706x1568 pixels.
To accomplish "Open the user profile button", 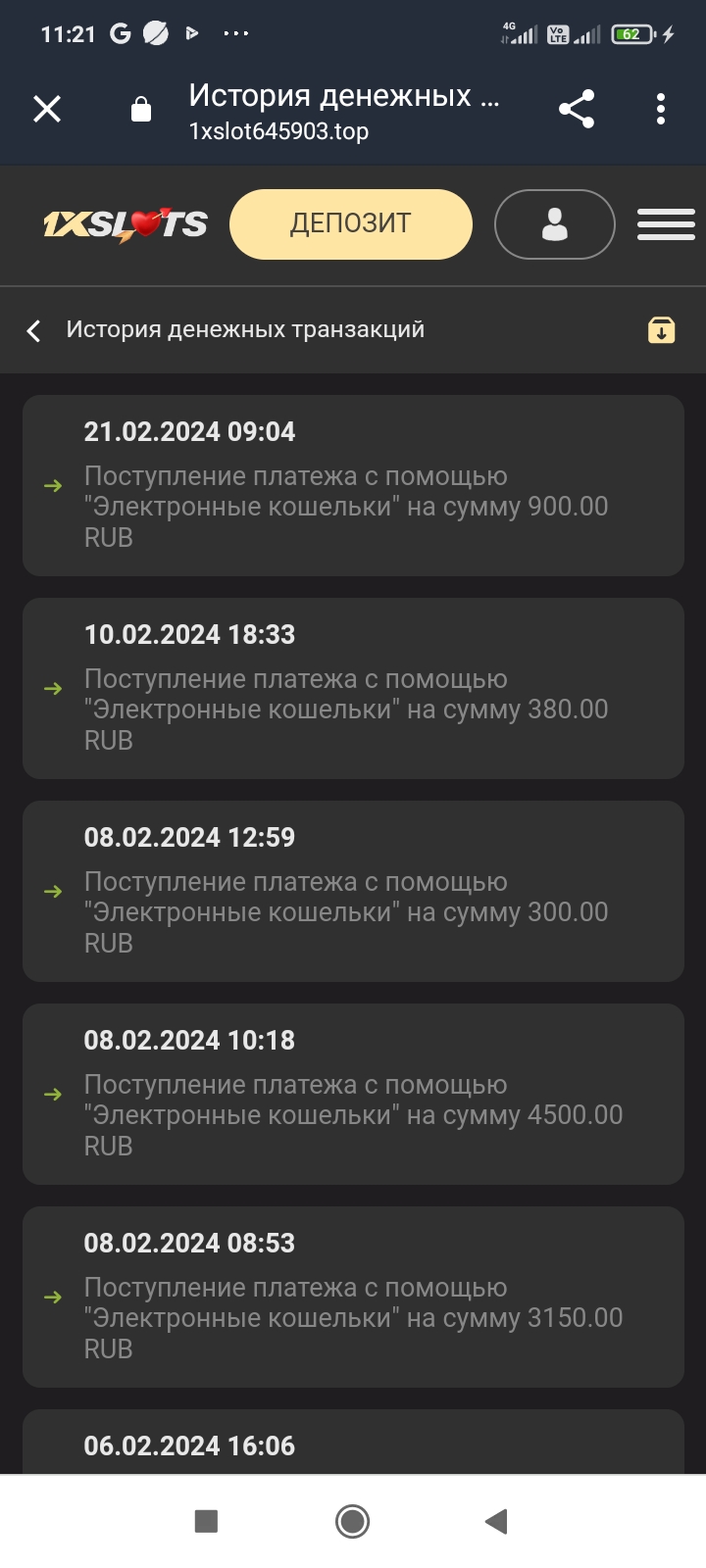I will pos(554,224).
